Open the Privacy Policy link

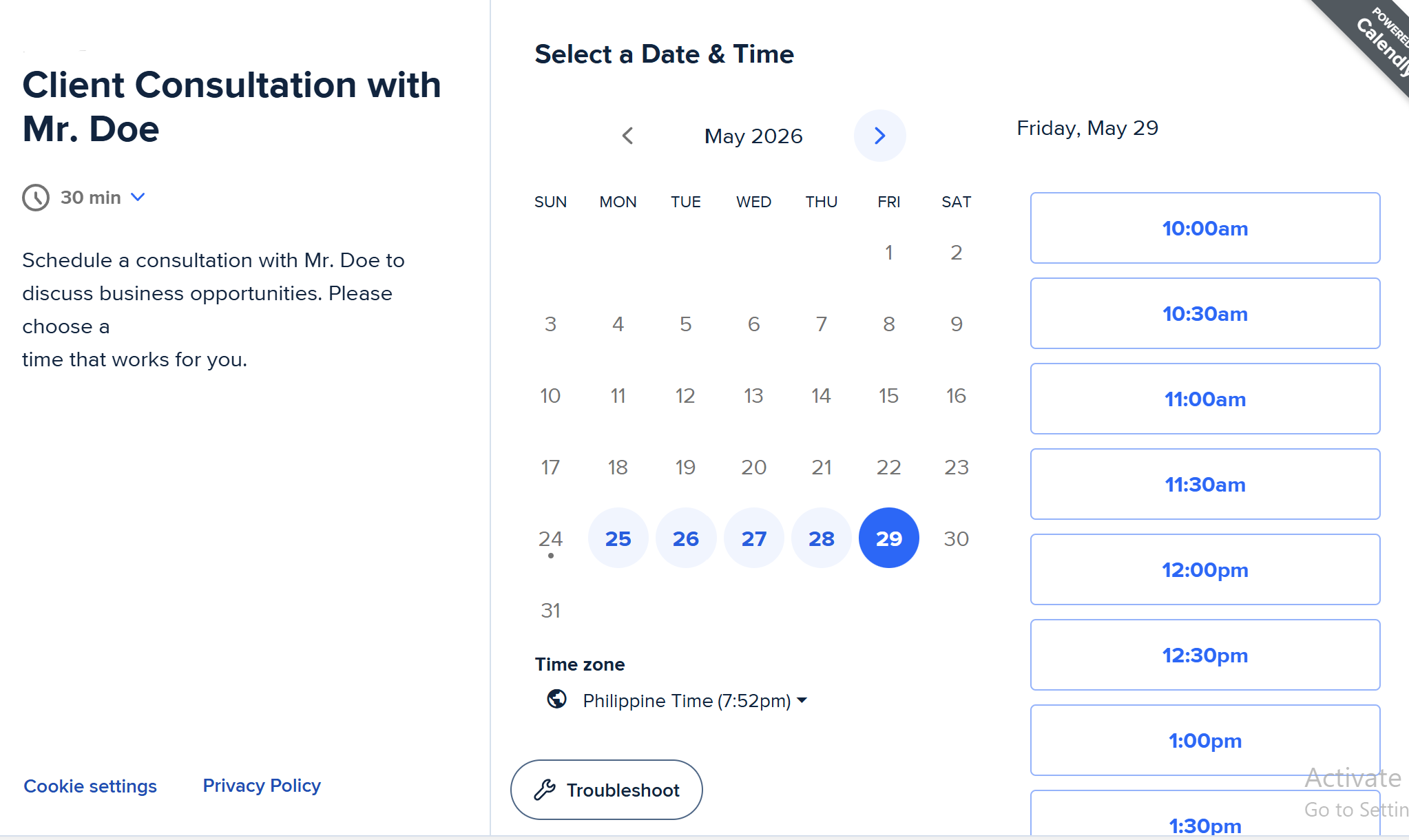point(262,786)
